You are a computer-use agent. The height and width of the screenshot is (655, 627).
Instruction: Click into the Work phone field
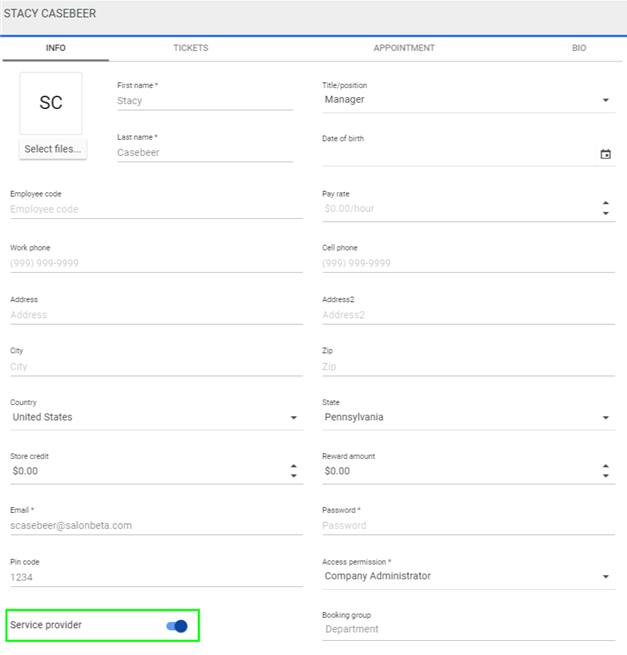[x=155, y=264]
